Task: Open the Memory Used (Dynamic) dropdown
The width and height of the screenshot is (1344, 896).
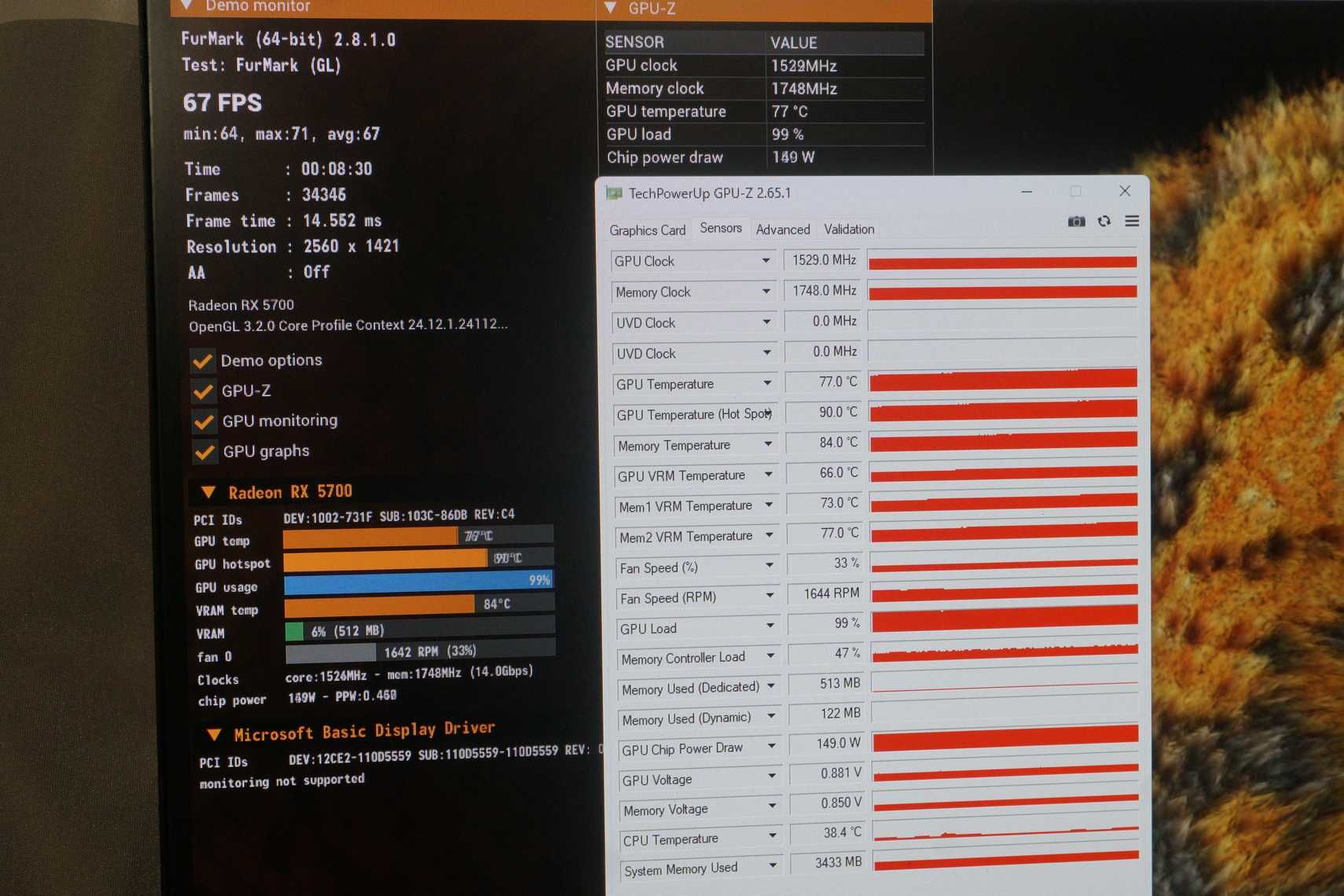Action: click(771, 716)
